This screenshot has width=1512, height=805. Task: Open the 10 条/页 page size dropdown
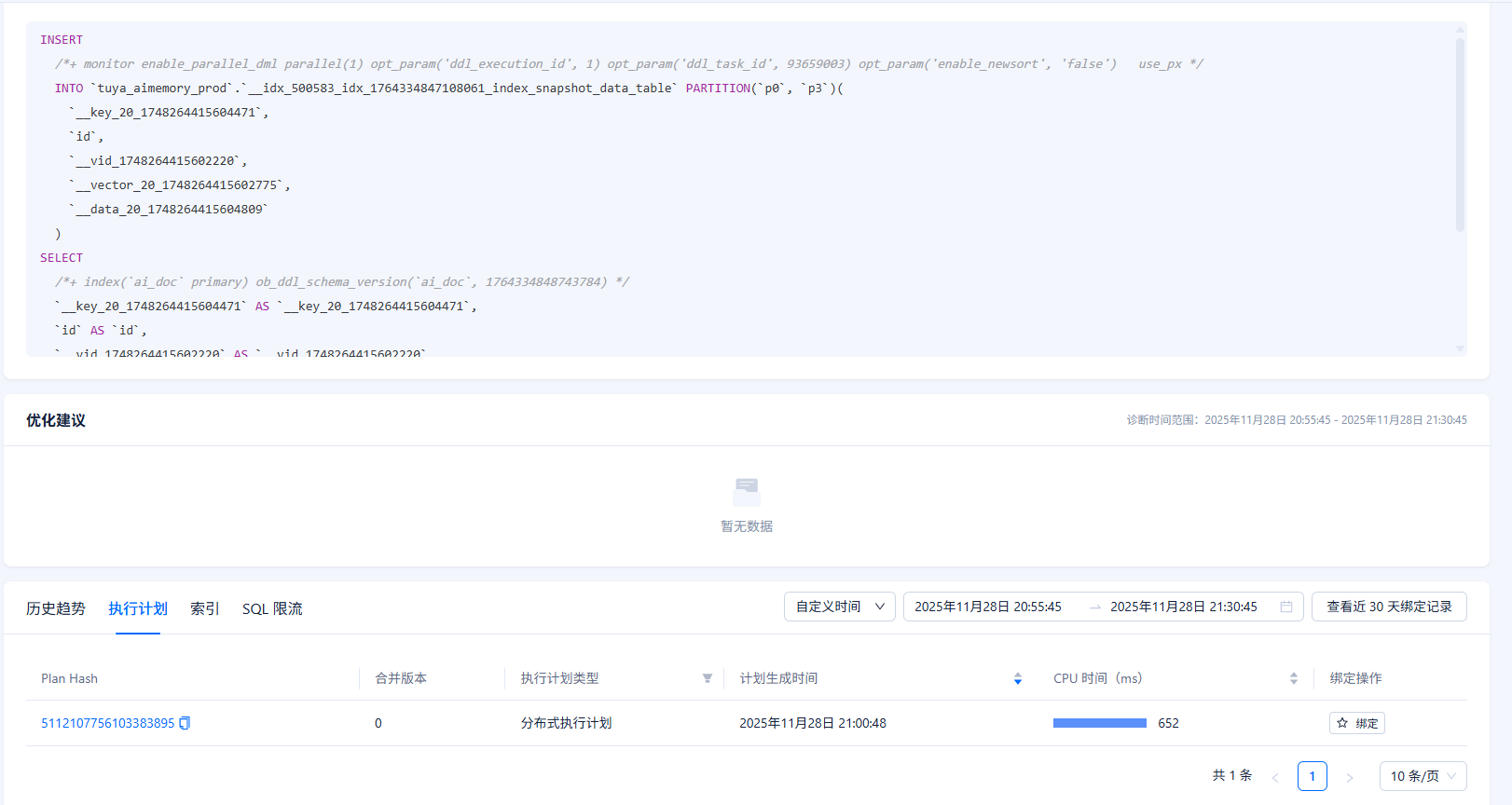[x=1423, y=776]
